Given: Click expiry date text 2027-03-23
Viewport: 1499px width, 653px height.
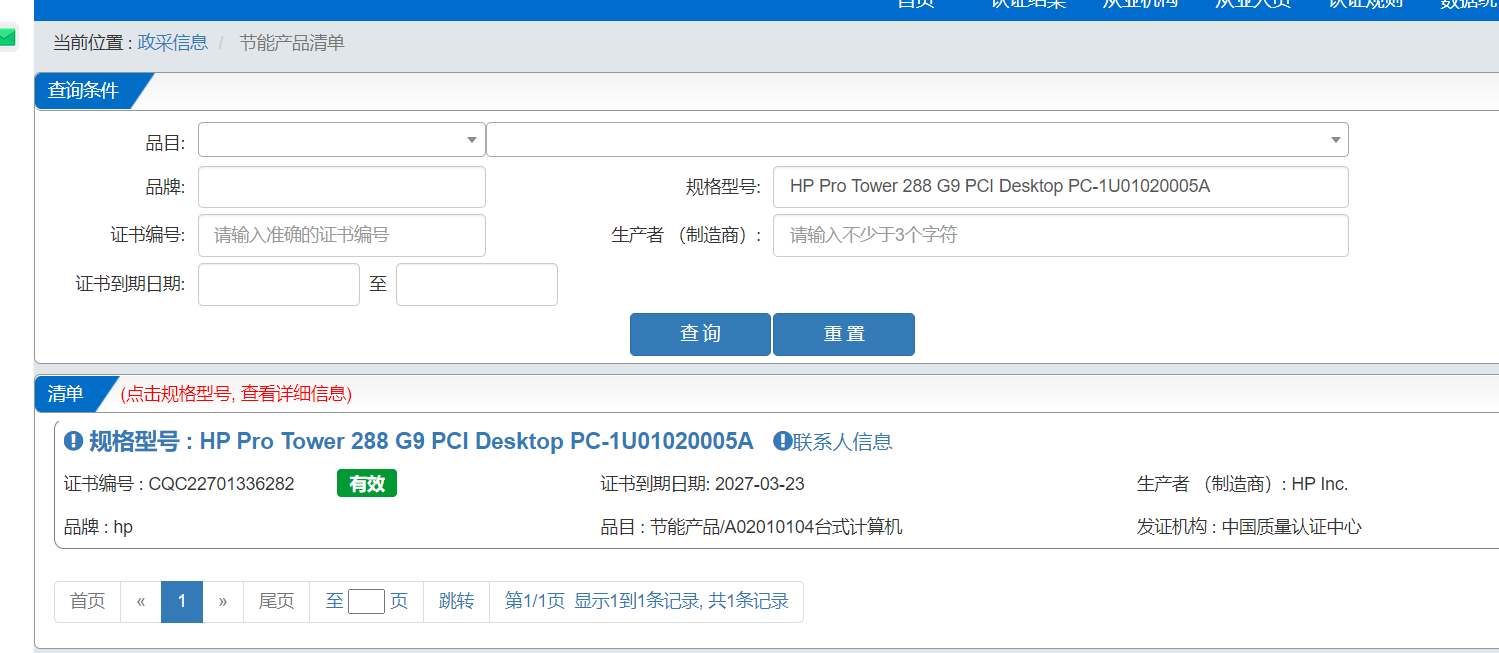Looking at the screenshot, I should coord(759,484).
